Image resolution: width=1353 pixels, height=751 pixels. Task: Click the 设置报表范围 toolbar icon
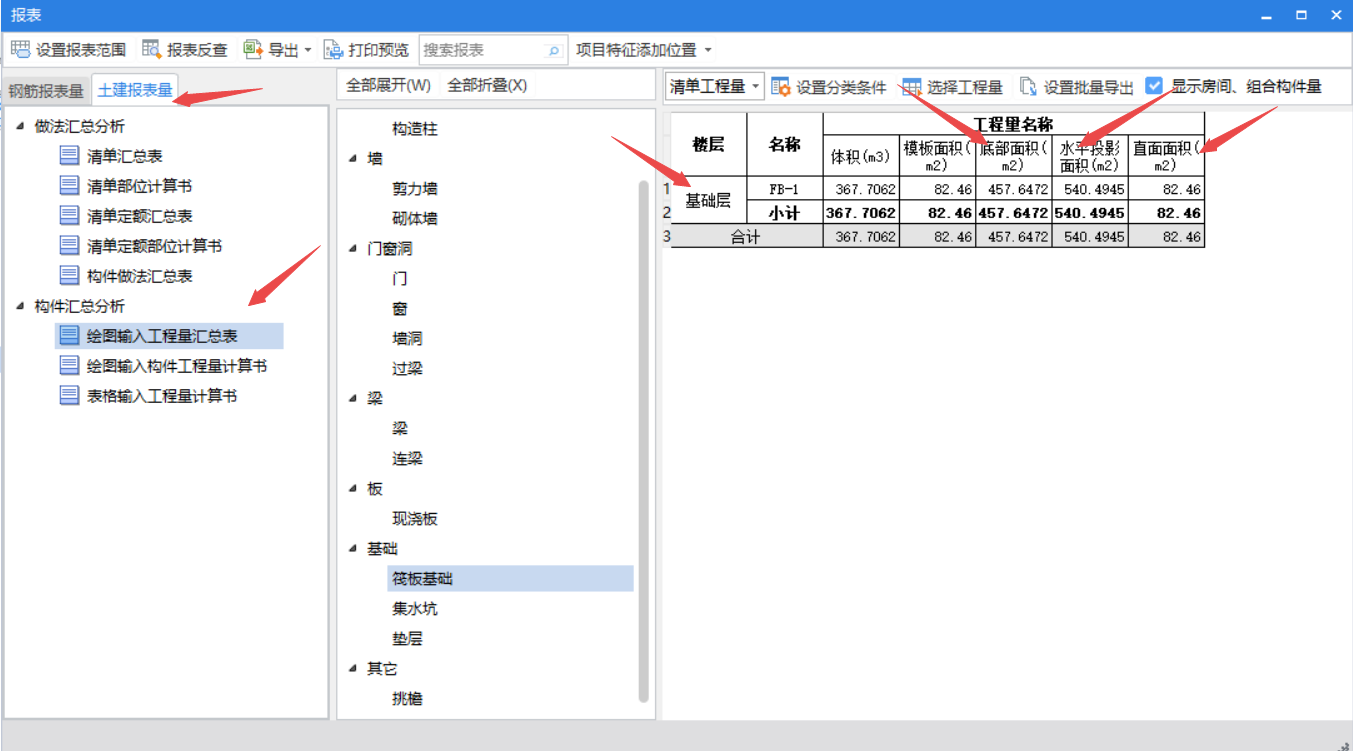(20, 49)
